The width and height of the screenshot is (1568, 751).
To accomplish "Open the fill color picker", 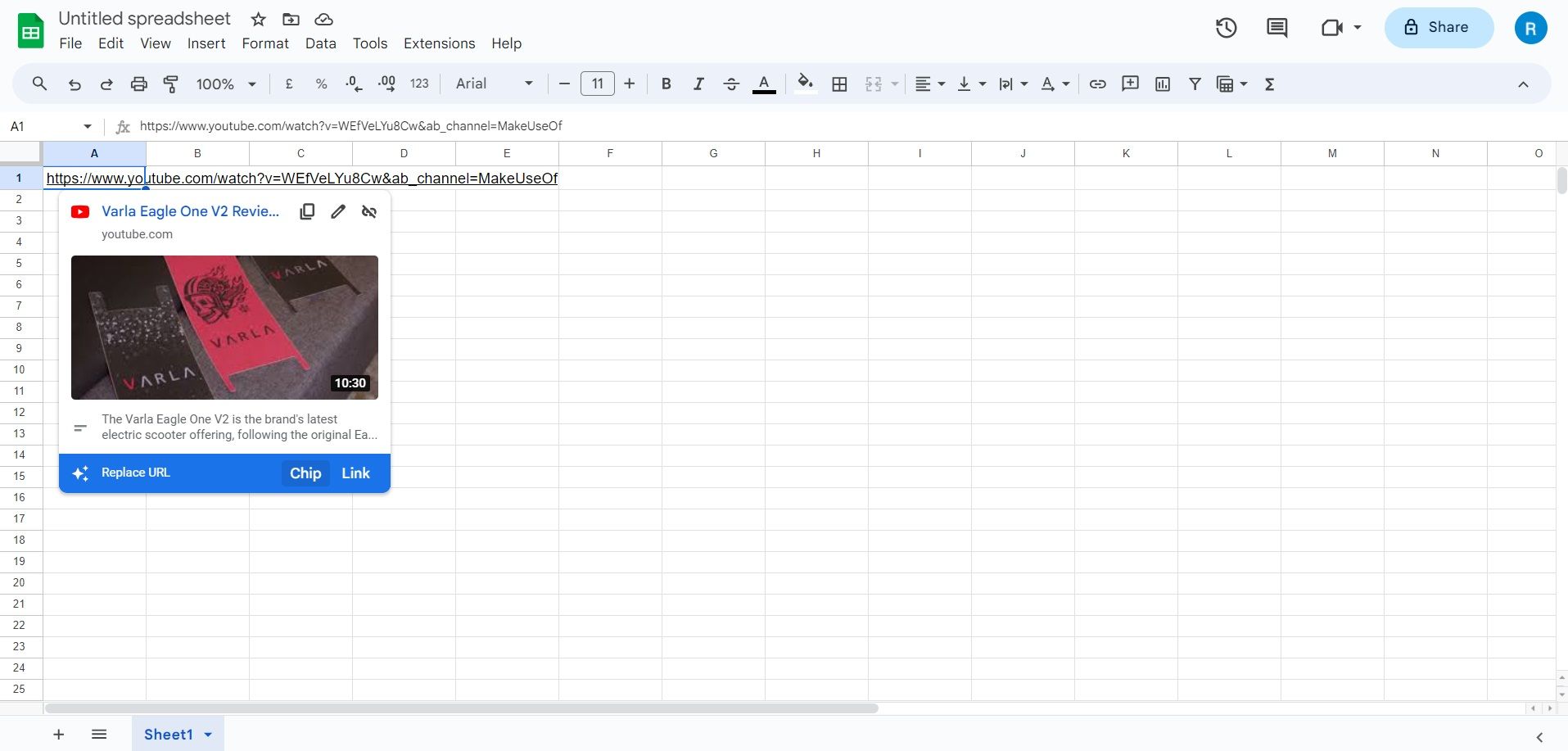I will tap(806, 83).
